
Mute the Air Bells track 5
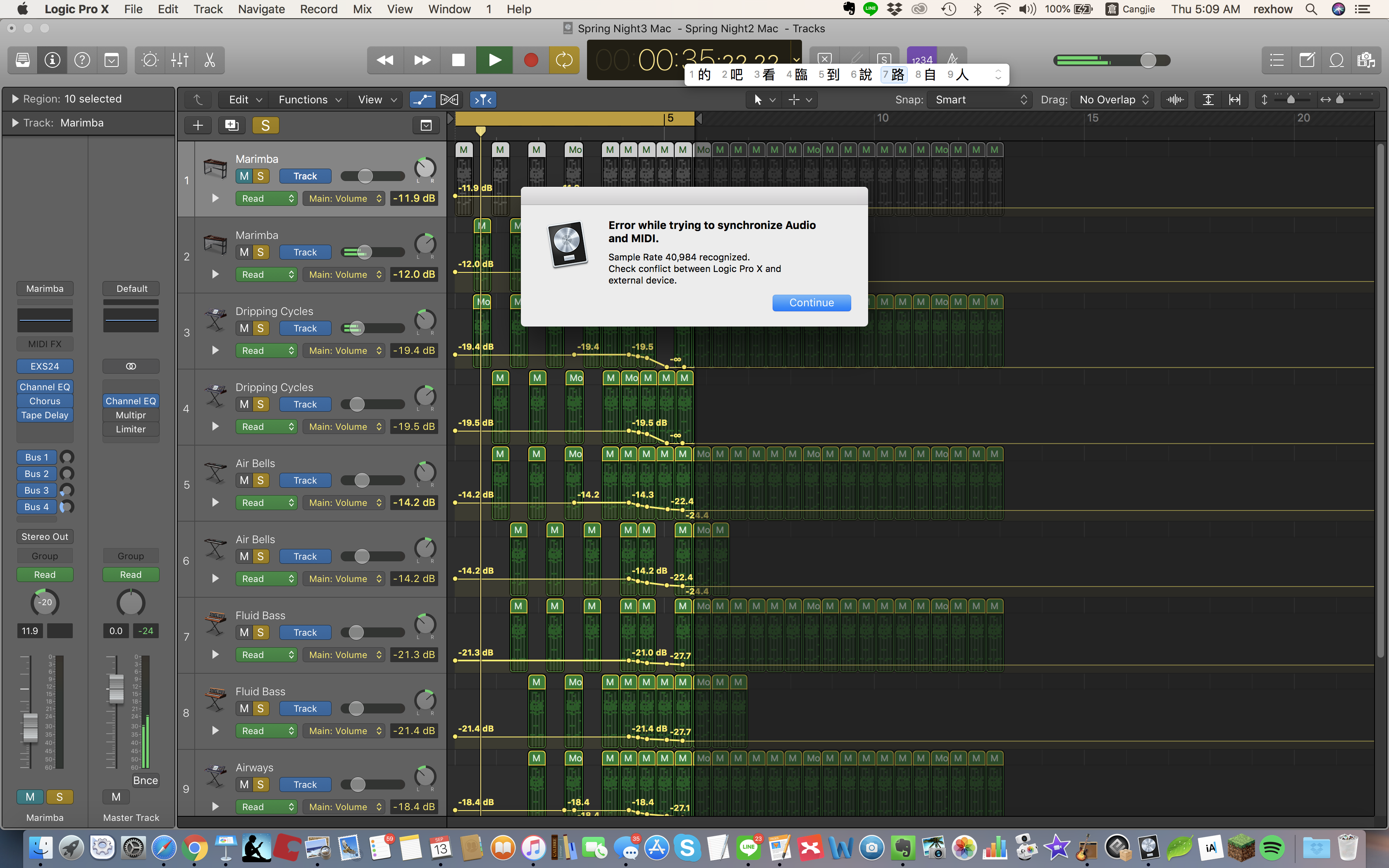pyautogui.click(x=244, y=480)
